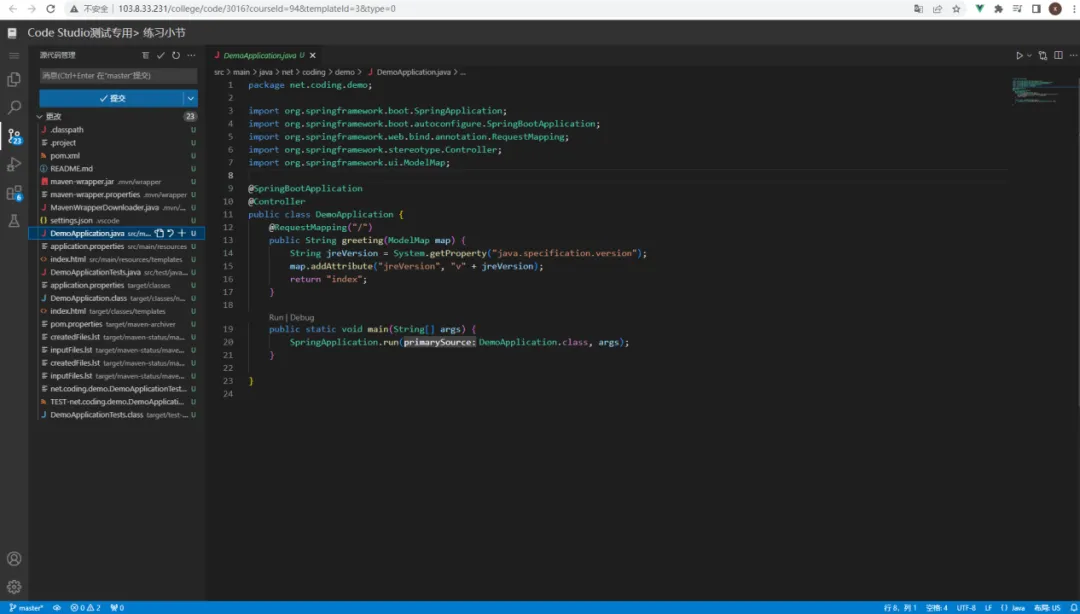This screenshot has height=614, width=1080.
Task: Click the Run code lens above main
Action: click(x=276, y=318)
